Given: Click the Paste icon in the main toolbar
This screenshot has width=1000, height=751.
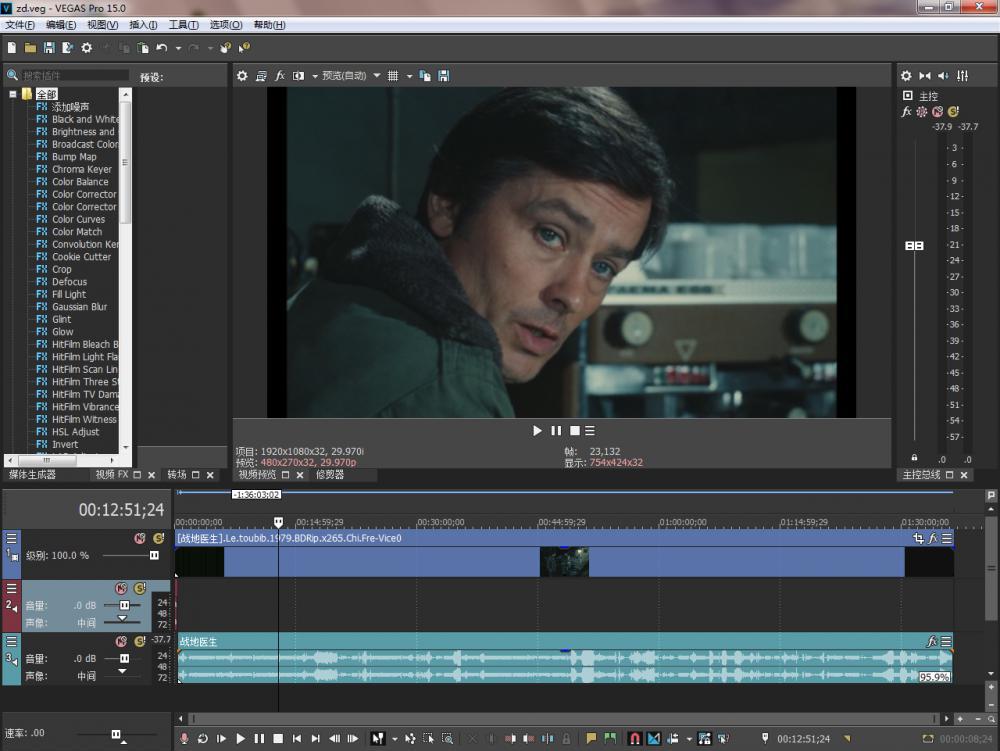Looking at the screenshot, I should [x=143, y=48].
